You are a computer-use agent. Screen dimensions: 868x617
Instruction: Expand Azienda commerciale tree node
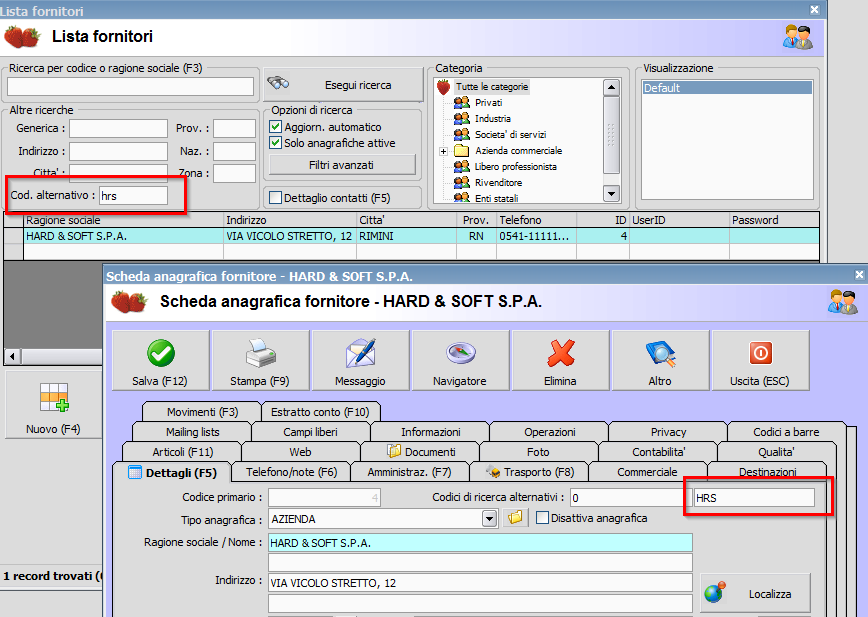[x=443, y=151]
